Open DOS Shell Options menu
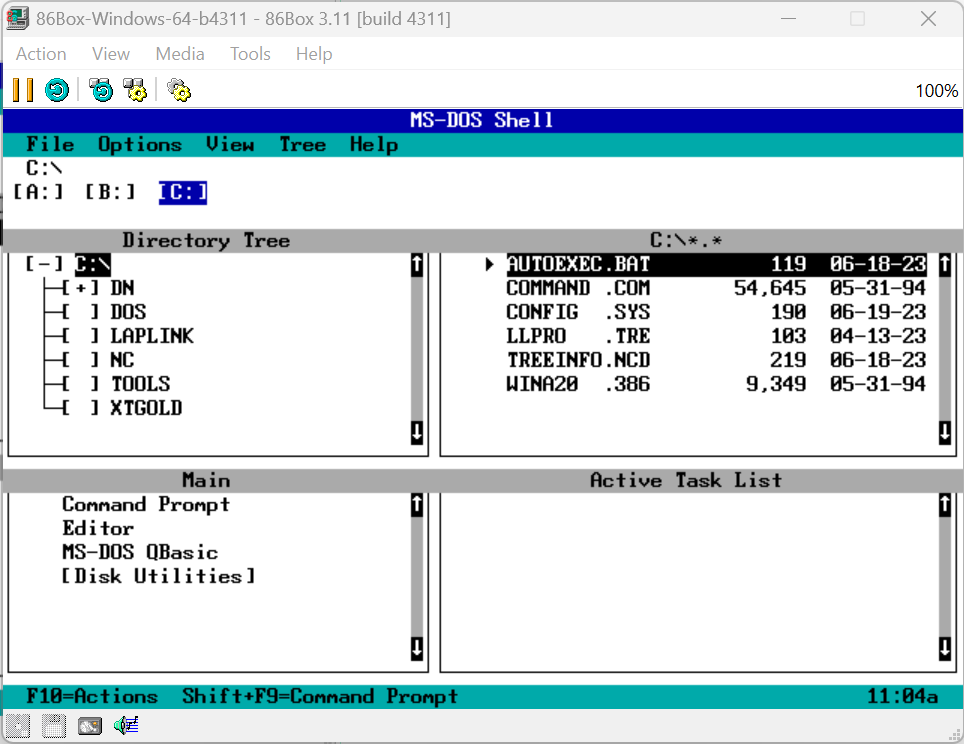The image size is (964, 744). pos(140,144)
